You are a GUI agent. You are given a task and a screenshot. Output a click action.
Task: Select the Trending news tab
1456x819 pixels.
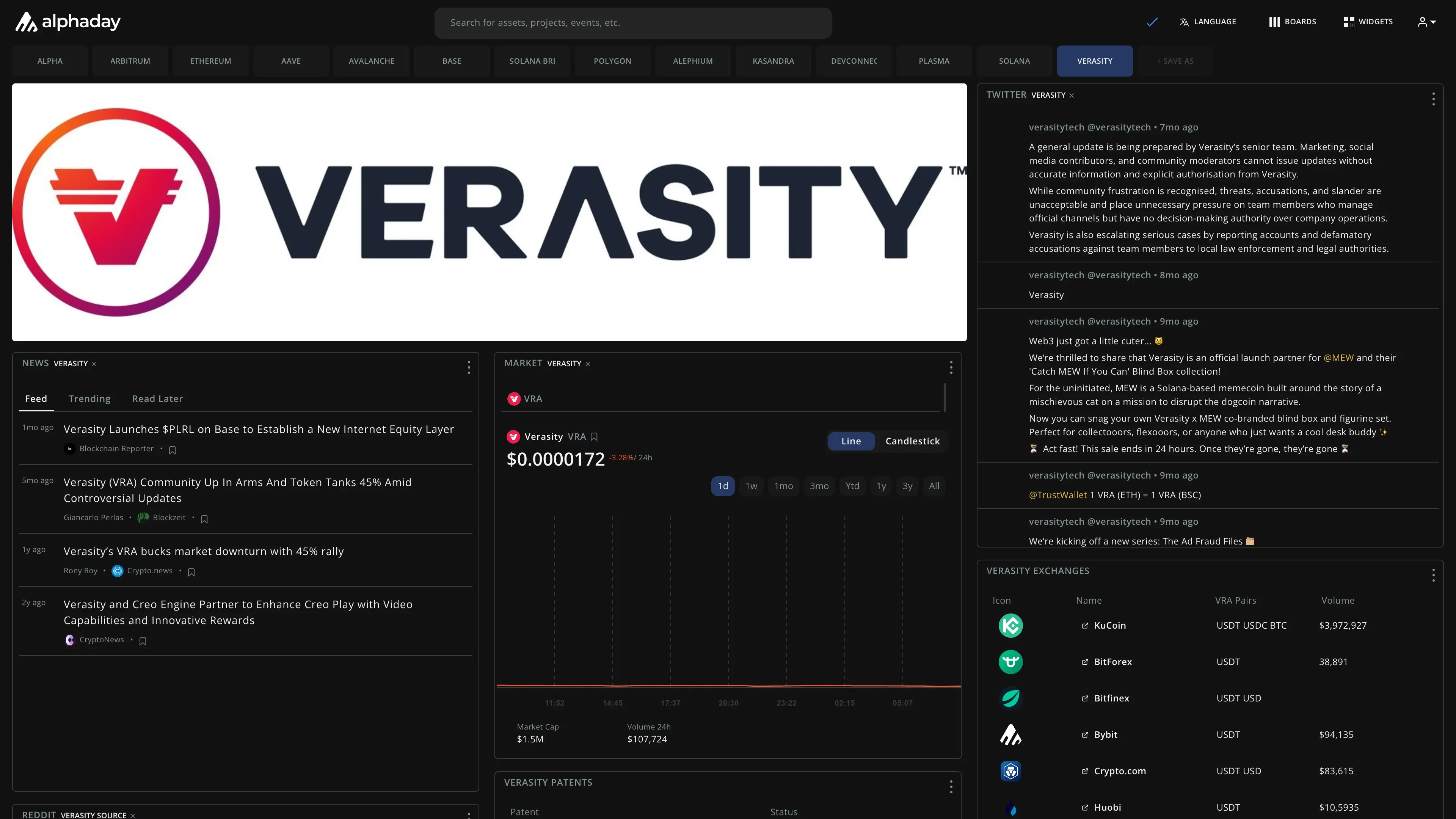tap(89, 399)
